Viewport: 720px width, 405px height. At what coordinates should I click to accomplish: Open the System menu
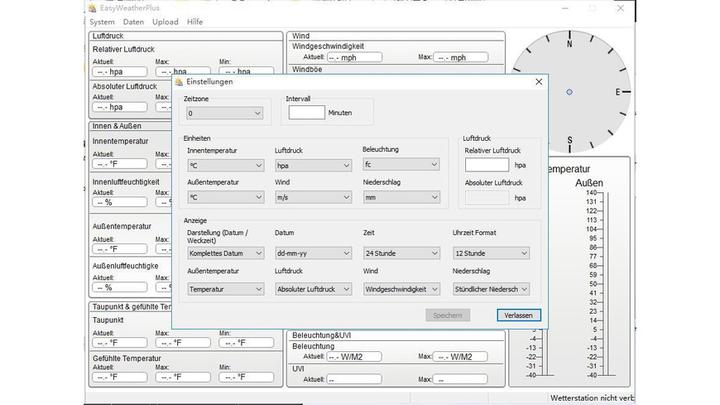click(x=102, y=22)
